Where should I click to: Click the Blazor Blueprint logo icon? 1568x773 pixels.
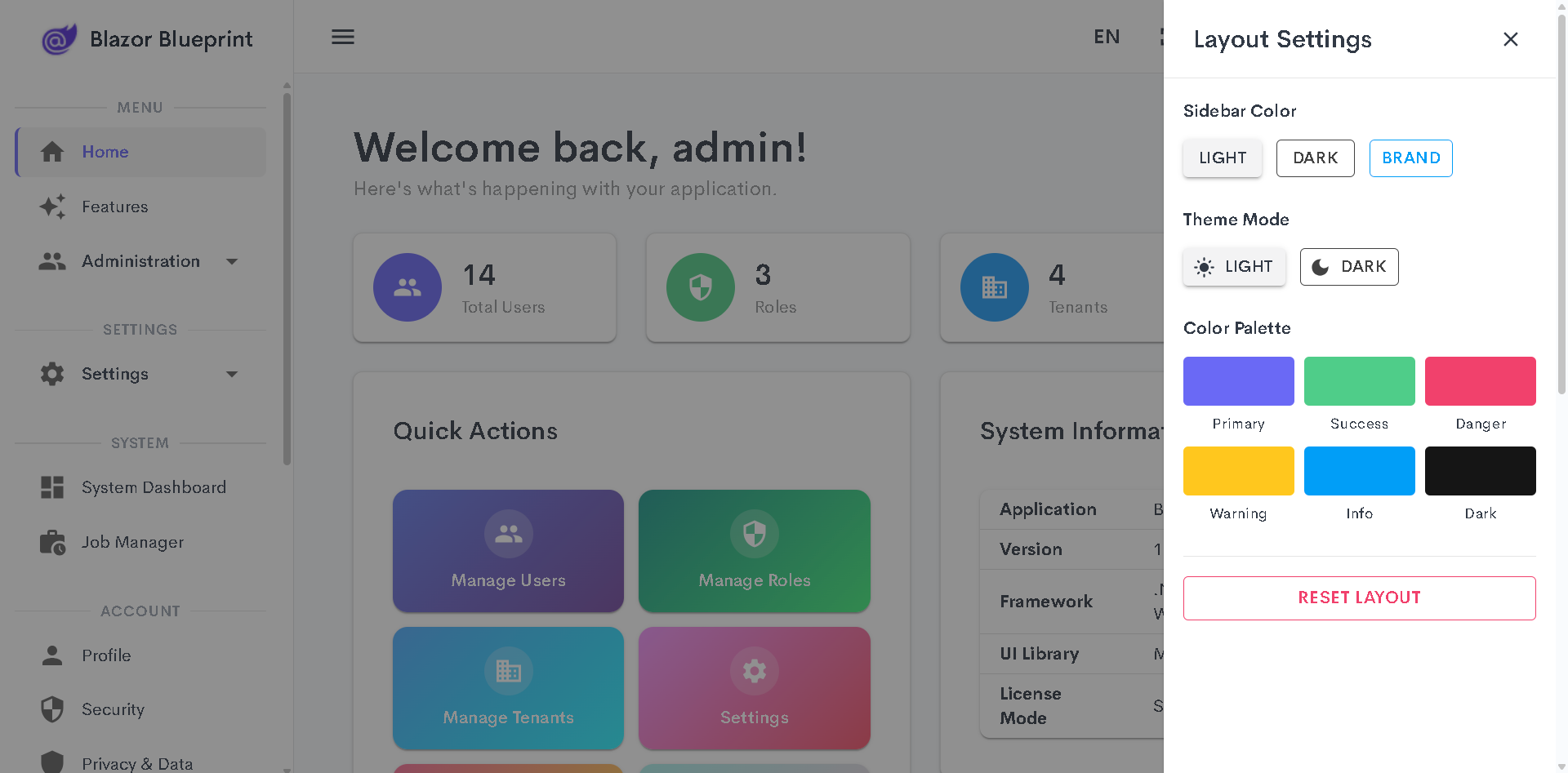point(59,38)
